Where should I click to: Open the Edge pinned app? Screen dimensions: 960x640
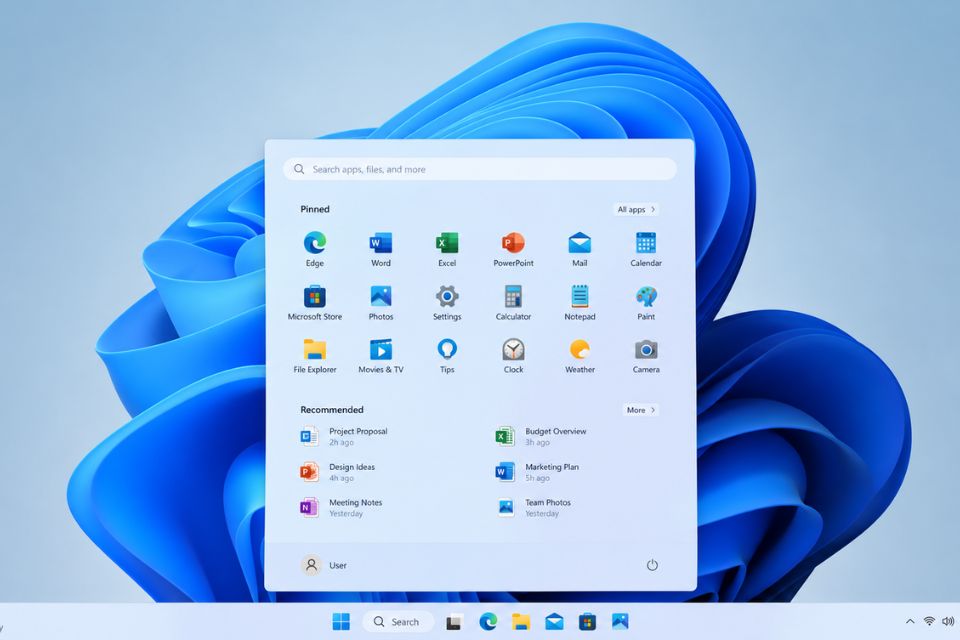tap(315, 249)
